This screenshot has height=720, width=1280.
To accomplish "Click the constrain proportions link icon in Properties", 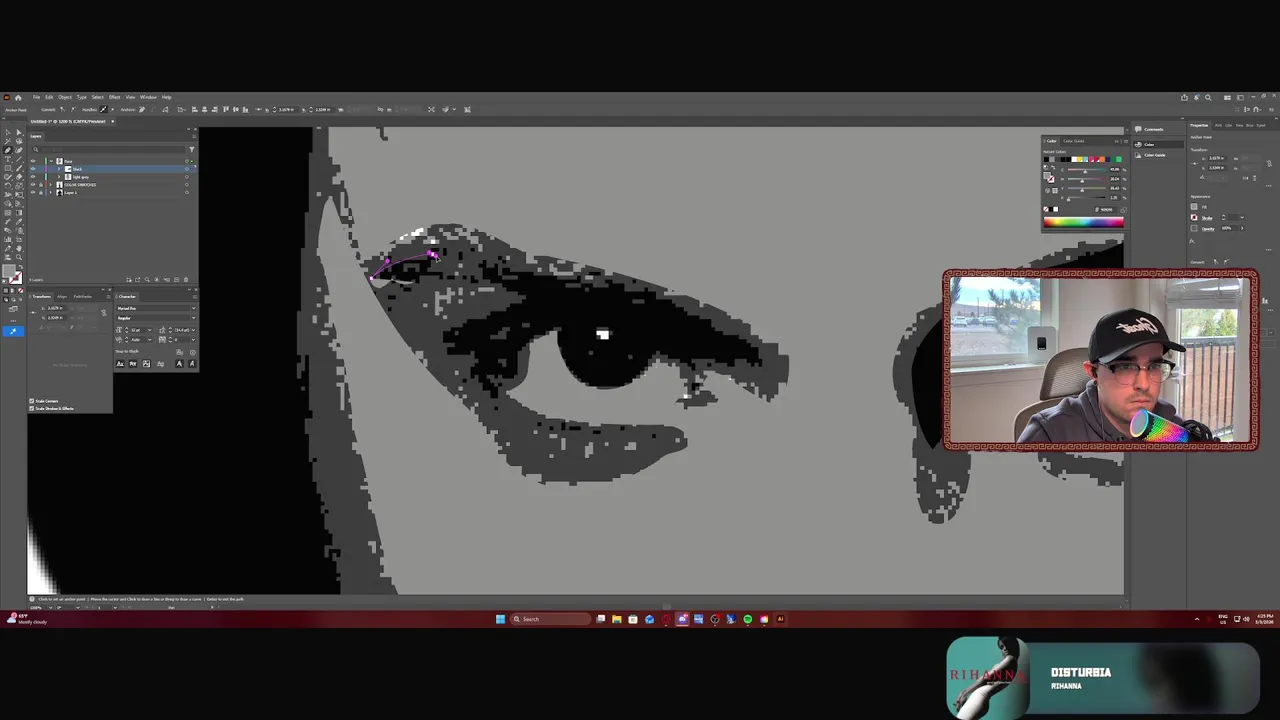I will pyautogui.click(x=1269, y=163).
